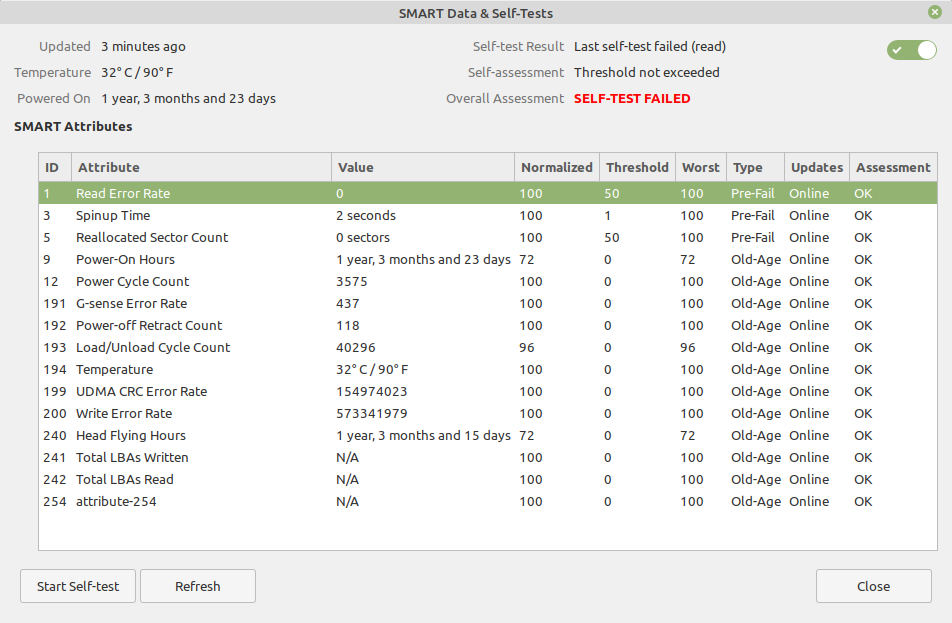
Task: Click Pre-Fail type in Spinup Time row
Action: coord(753,215)
